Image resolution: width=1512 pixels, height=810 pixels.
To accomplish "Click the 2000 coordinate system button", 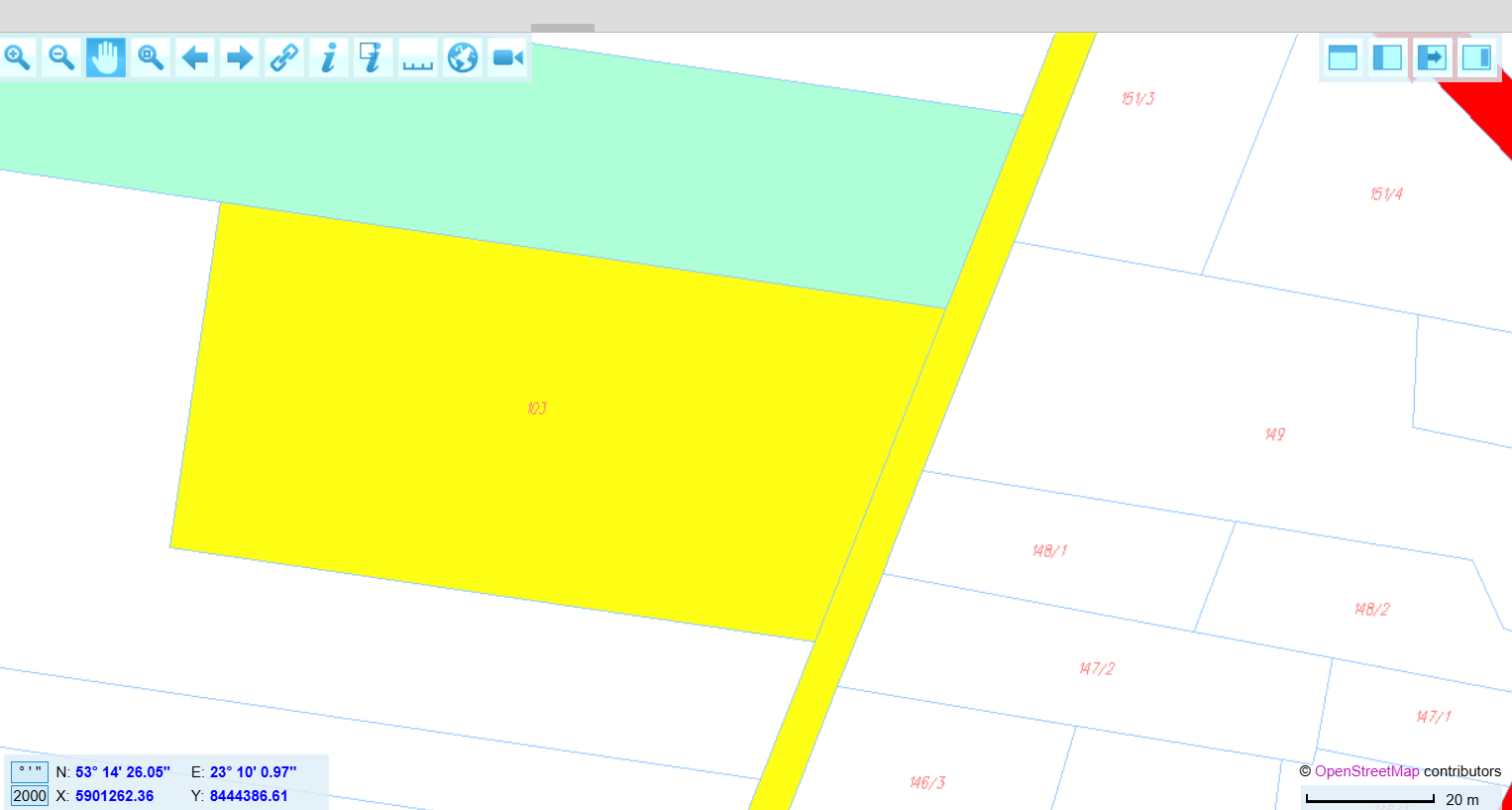I will 30,795.
